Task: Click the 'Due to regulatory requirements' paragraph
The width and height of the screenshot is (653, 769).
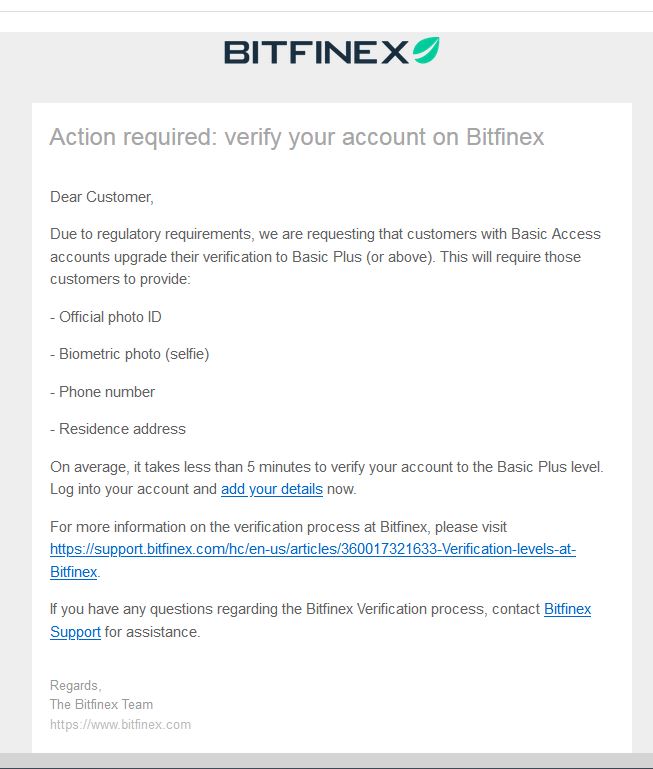Action: pos(325,256)
